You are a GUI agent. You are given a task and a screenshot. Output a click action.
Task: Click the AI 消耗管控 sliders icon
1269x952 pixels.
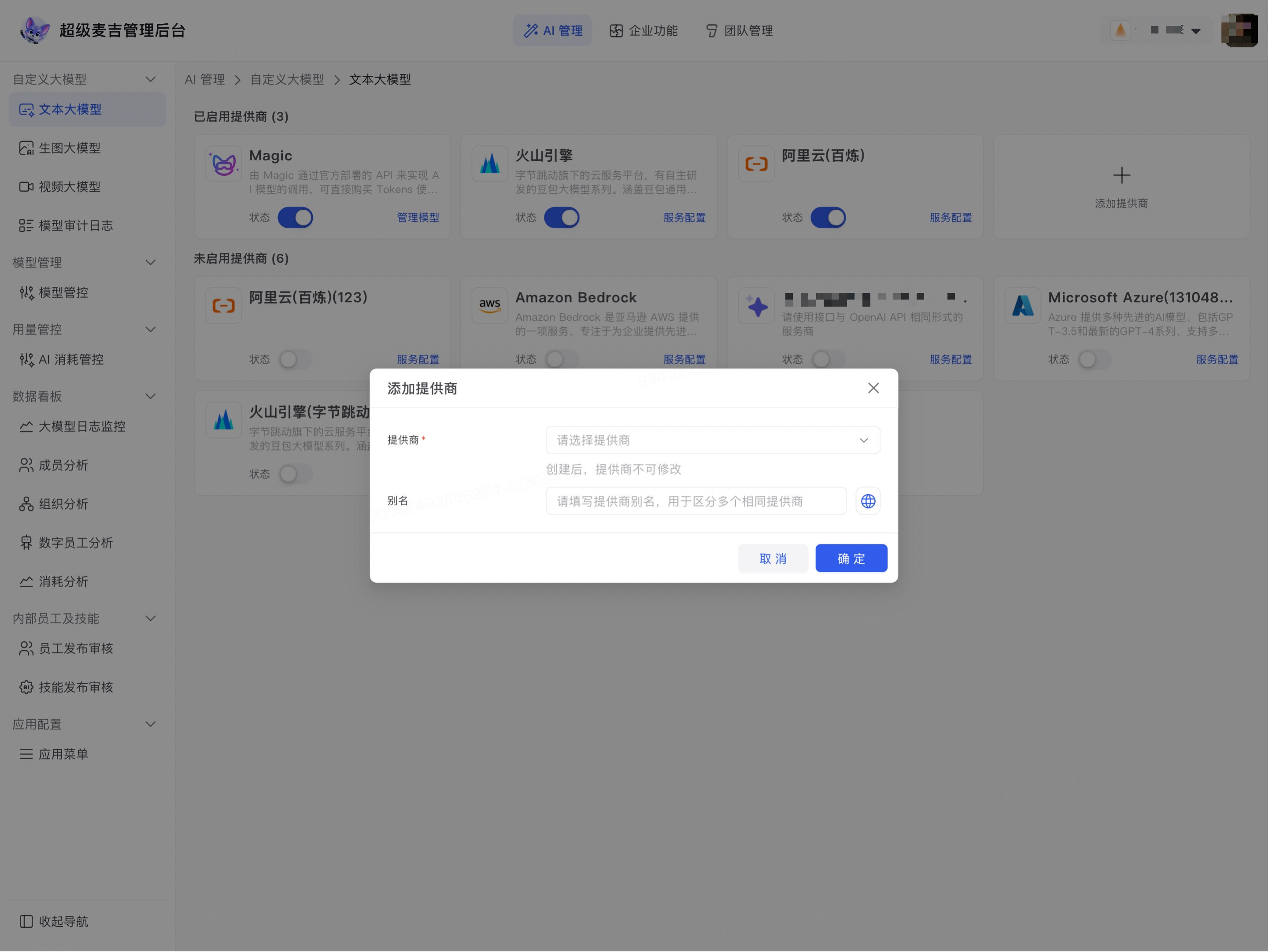[26, 360]
